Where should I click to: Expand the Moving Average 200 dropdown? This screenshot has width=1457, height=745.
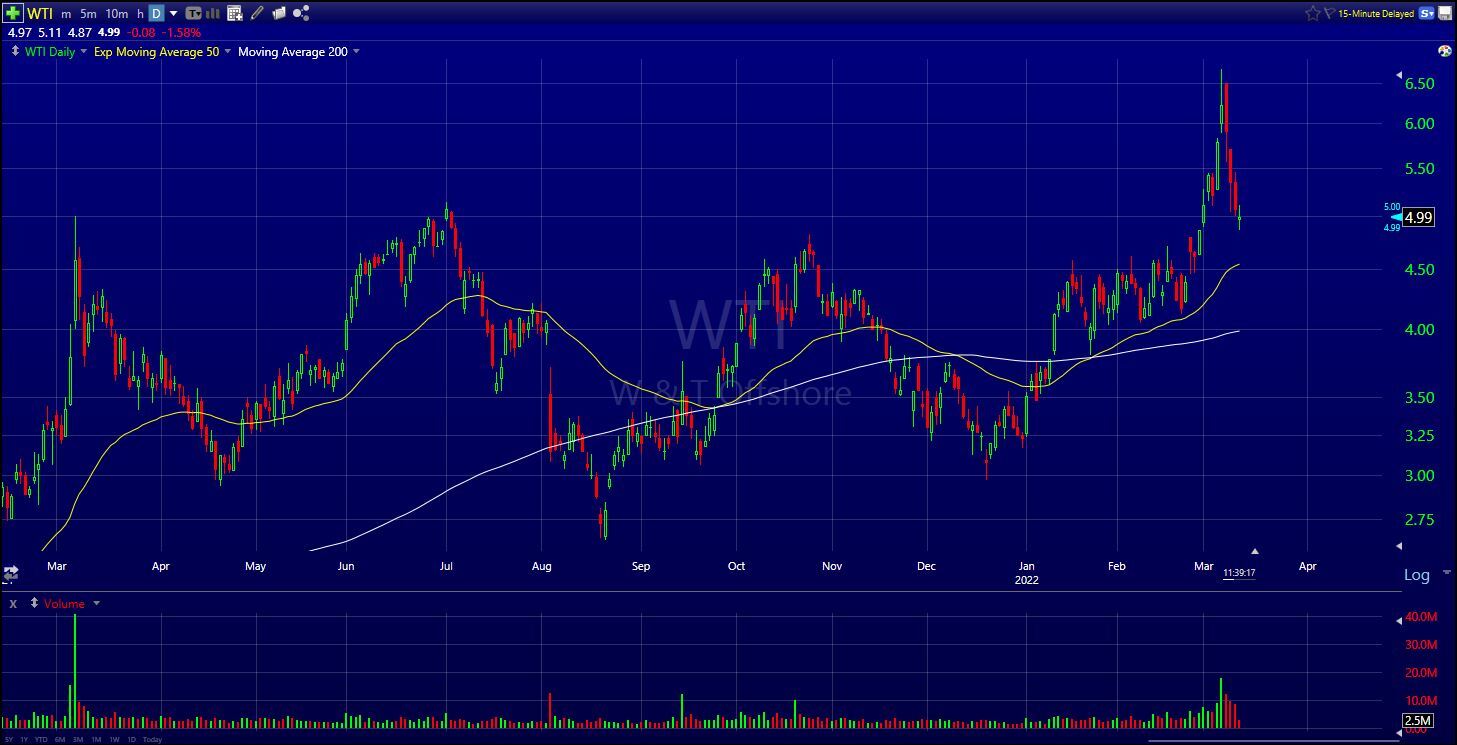[357, 51]
